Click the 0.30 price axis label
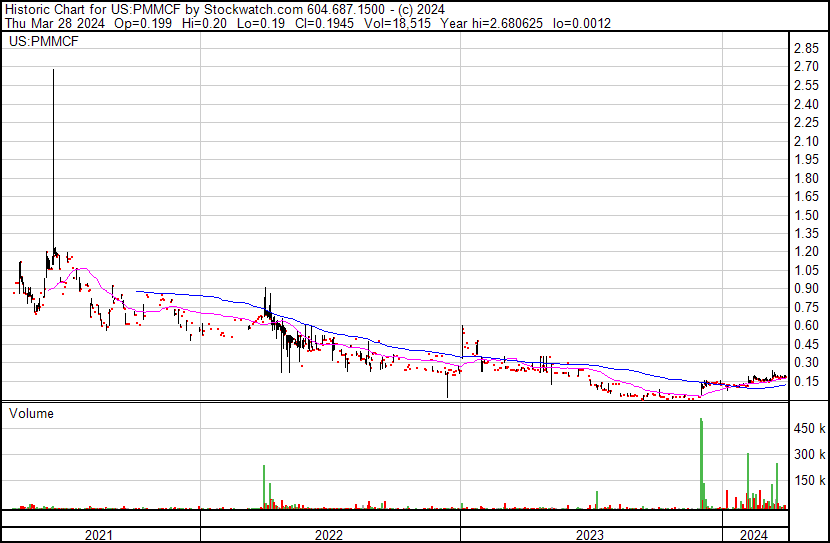This screenshot has width=830, height=543. point(806,363)
